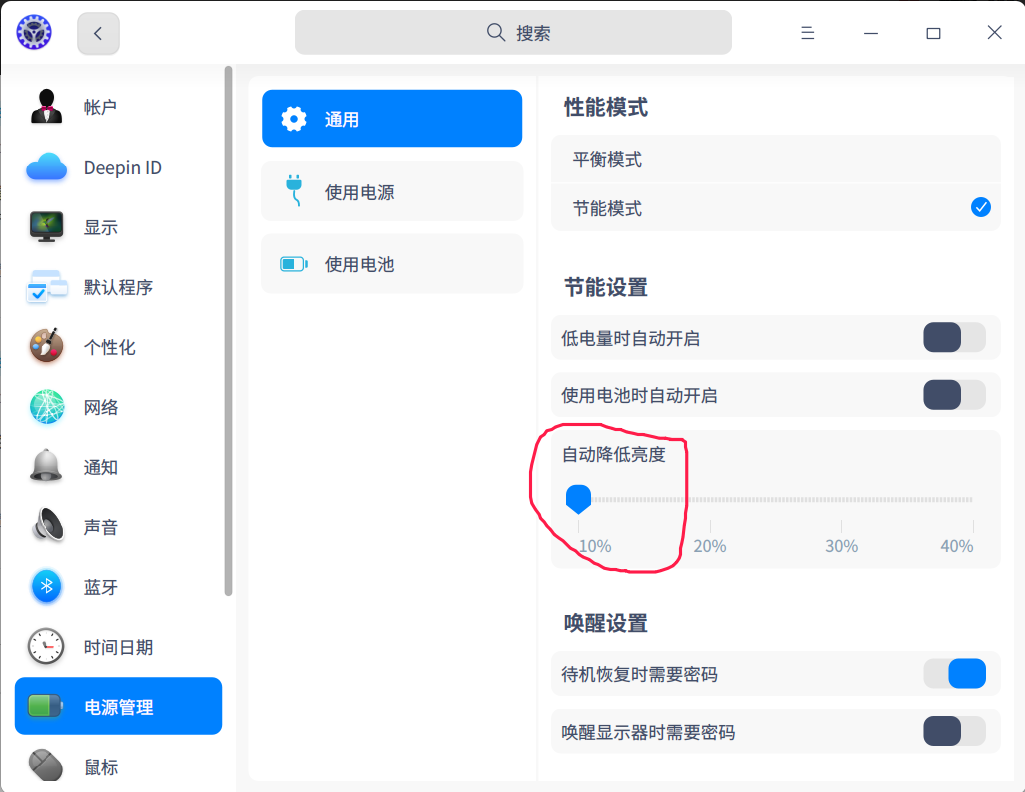Switch to the 使用电池 tab
This screenshot has width=1025, height=792.
click(392, 263)
